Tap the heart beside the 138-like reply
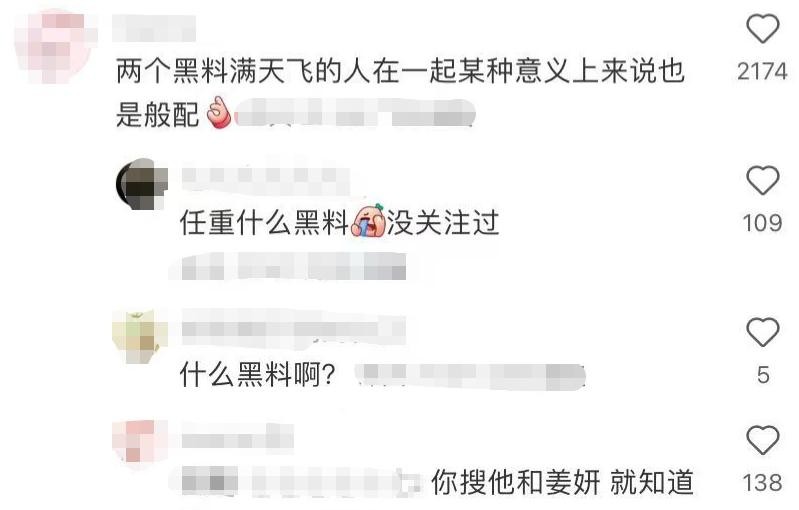Viewport: 799px width, 510px height. point(762,440)
